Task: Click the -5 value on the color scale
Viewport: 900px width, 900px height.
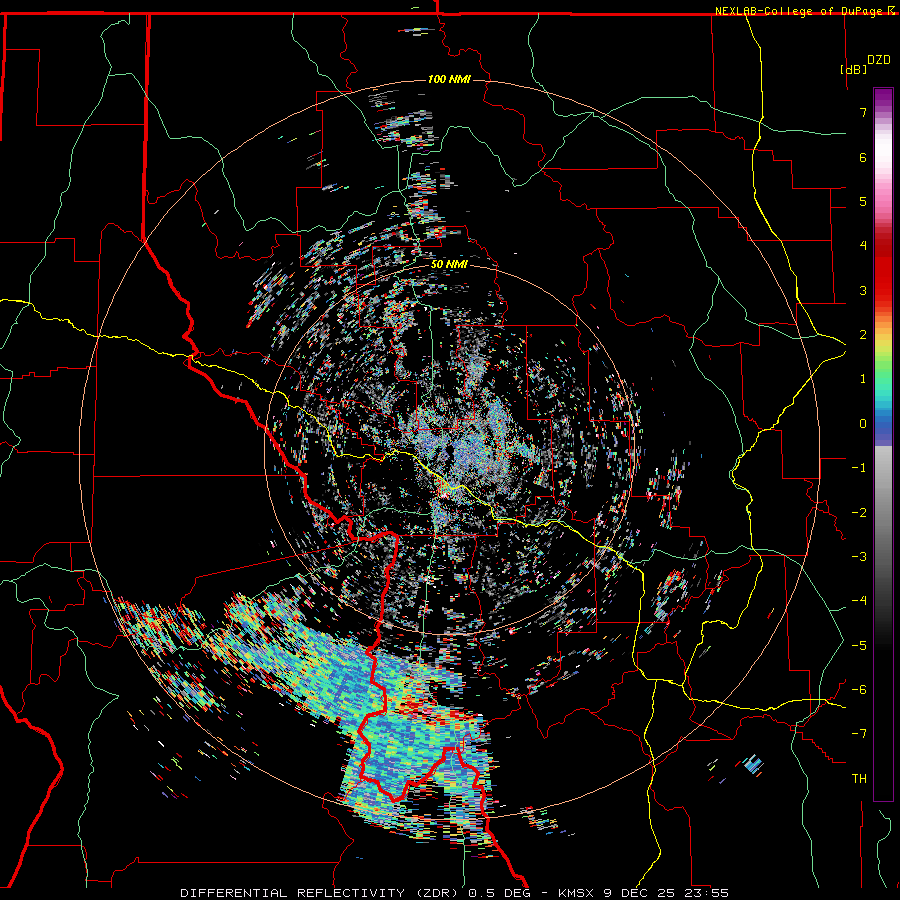Action: coord(859,646)
